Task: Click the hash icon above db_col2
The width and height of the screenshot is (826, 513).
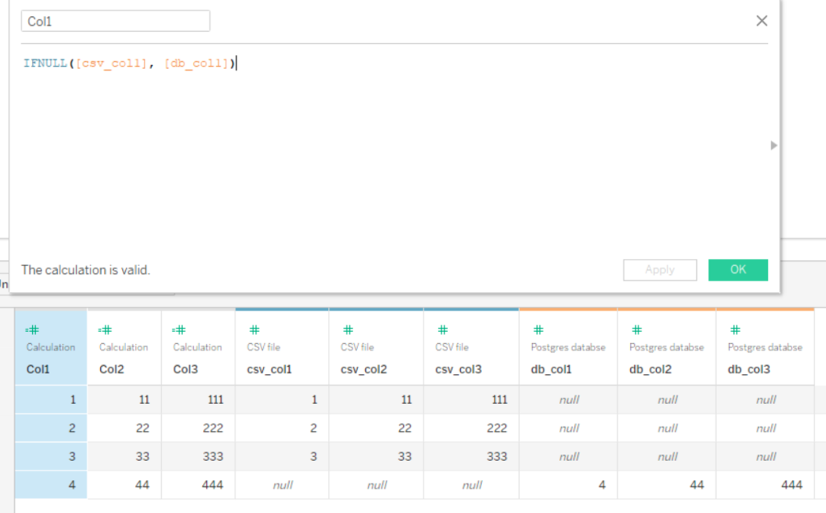Action: point(637,330)
